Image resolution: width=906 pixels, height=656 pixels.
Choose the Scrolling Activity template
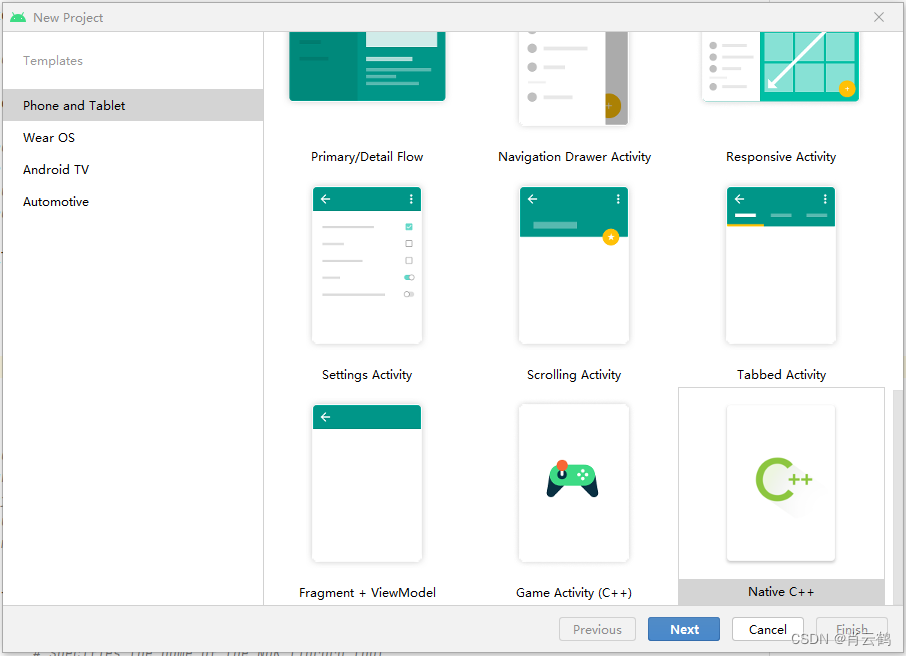tap(574, 265)
